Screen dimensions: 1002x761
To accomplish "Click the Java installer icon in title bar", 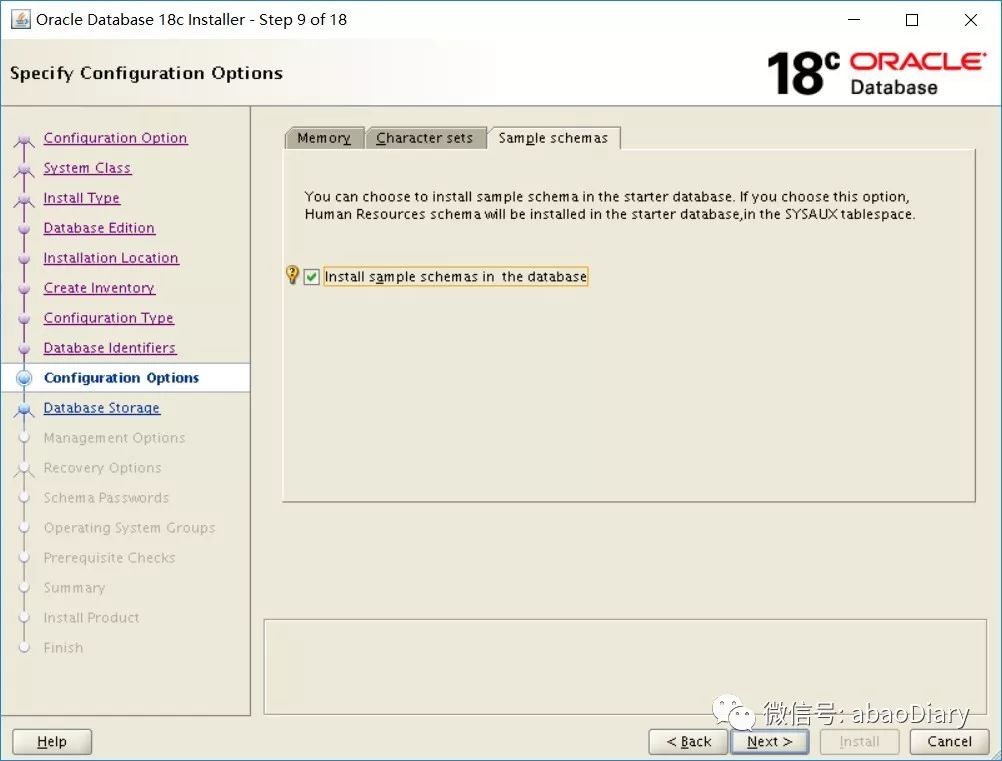I will click(x=20, y=20).
